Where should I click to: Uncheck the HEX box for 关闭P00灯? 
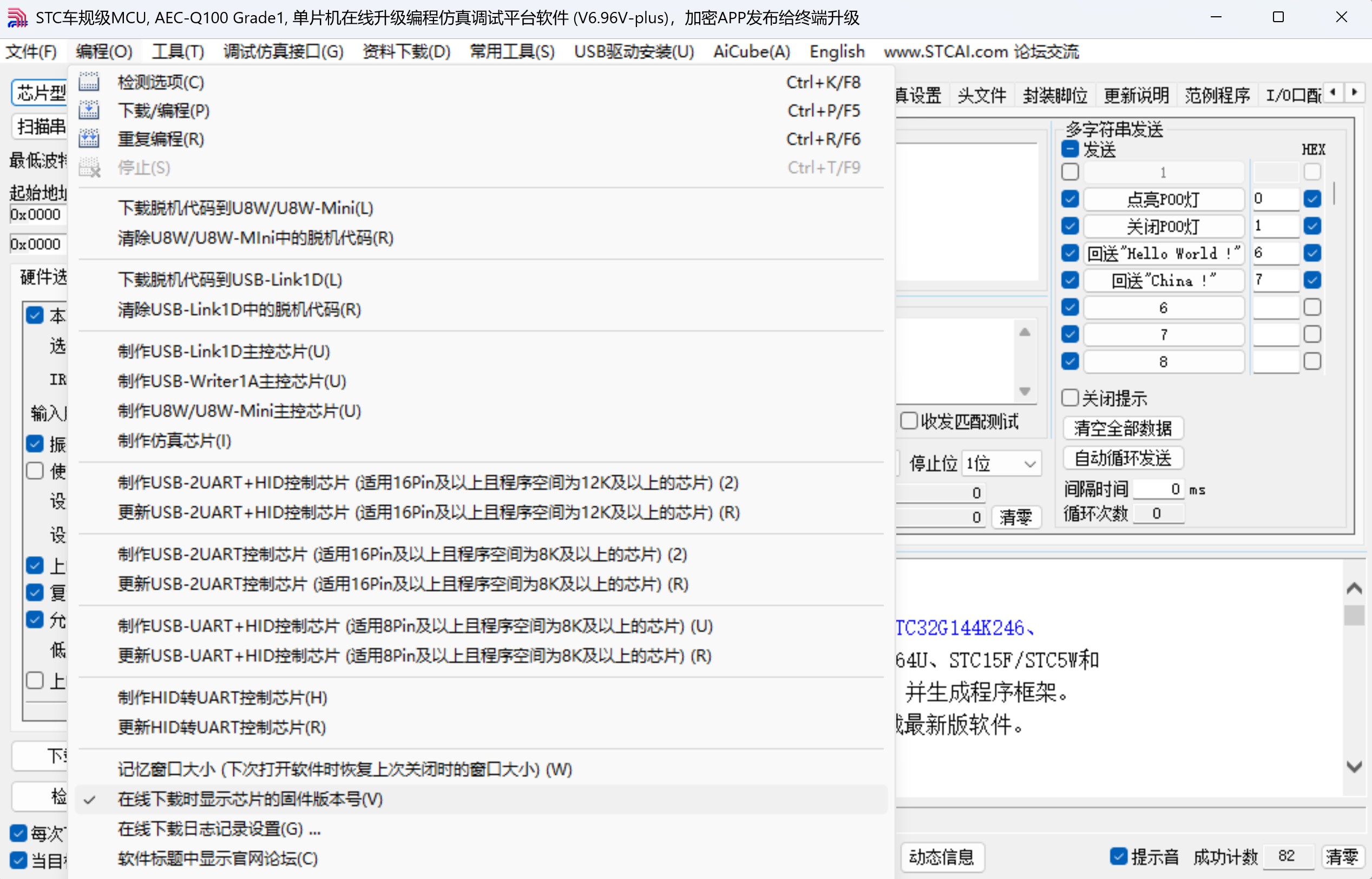coord(1312,226)
